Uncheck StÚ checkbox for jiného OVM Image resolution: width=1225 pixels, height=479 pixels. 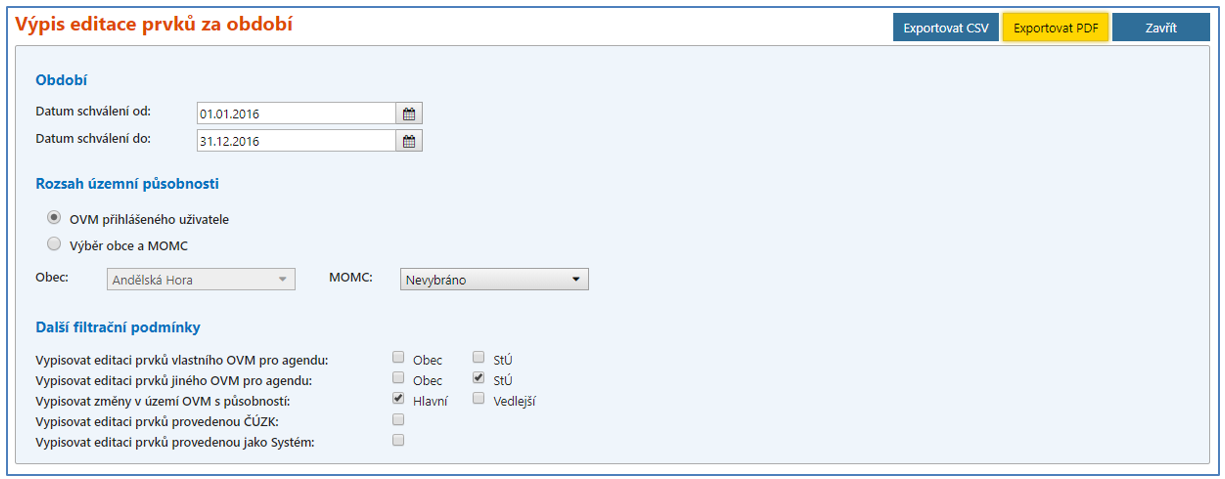pos(478,378)
